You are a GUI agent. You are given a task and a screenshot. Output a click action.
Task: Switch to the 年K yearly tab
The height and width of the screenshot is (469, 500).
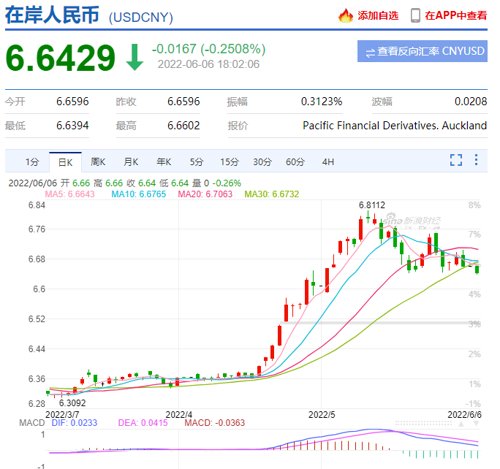[164, 162]
